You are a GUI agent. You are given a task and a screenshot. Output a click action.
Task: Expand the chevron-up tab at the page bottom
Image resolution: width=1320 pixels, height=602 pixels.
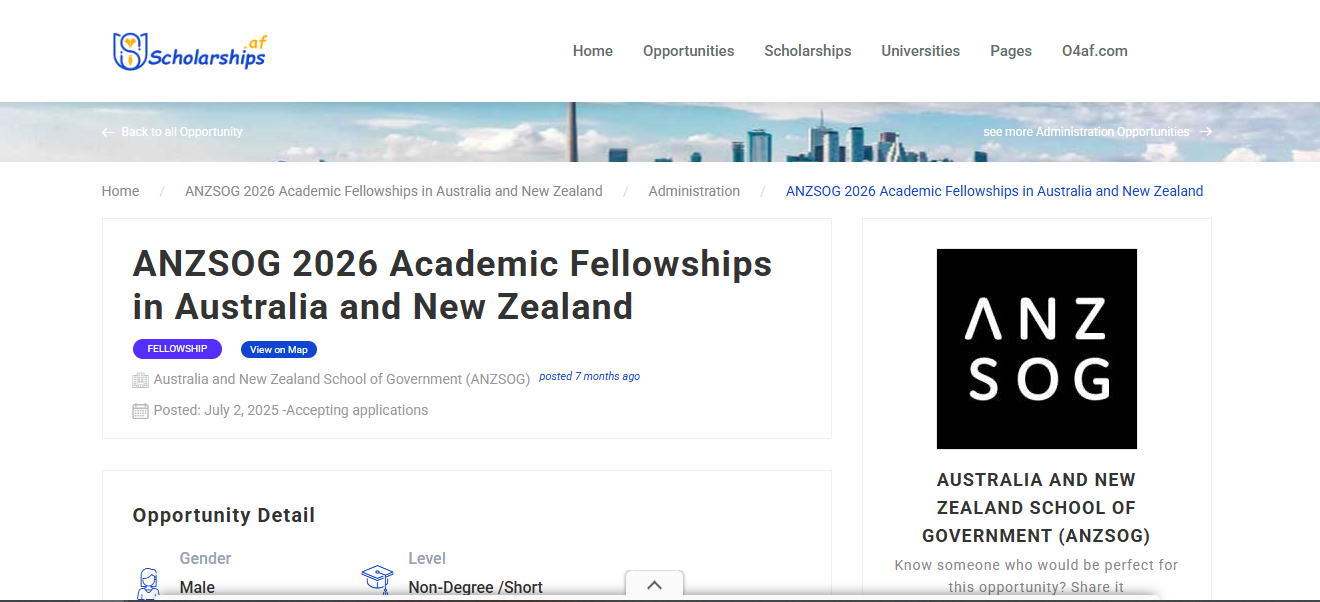click(654, 585)
